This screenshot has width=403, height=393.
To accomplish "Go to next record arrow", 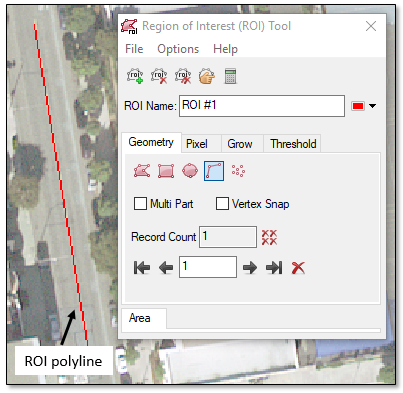I will tap(250, 267).
